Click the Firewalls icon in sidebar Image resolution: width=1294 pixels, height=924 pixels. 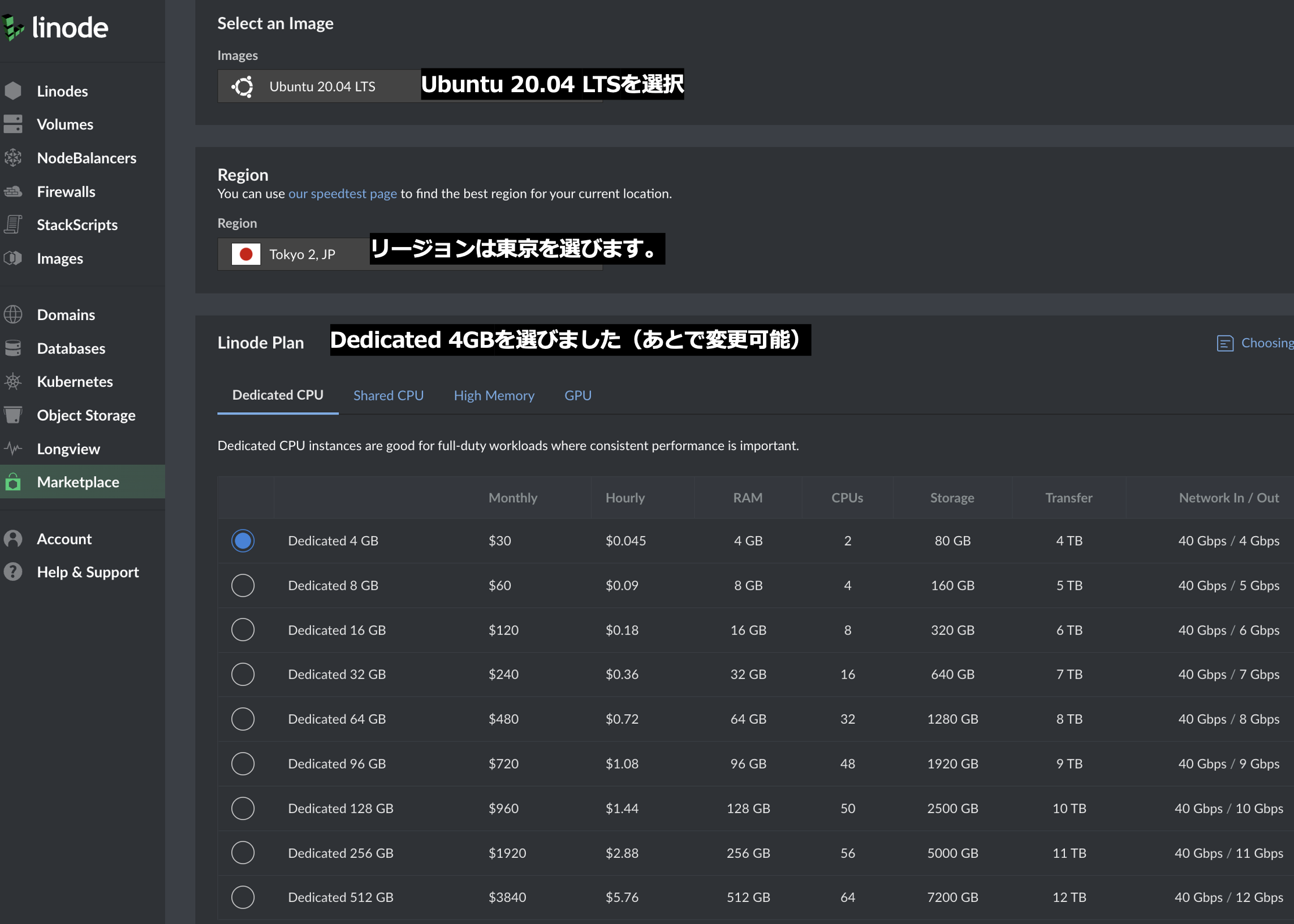click(x=12, y=192)
